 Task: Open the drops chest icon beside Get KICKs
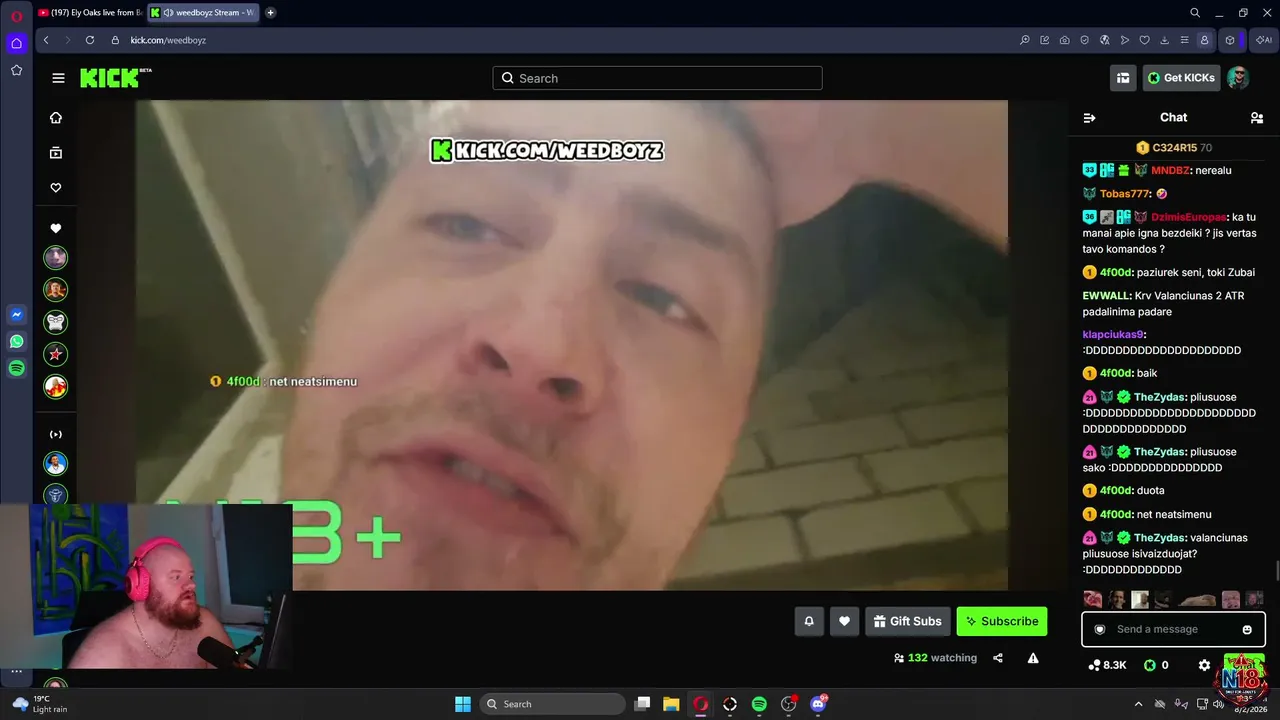[1123, 78]
